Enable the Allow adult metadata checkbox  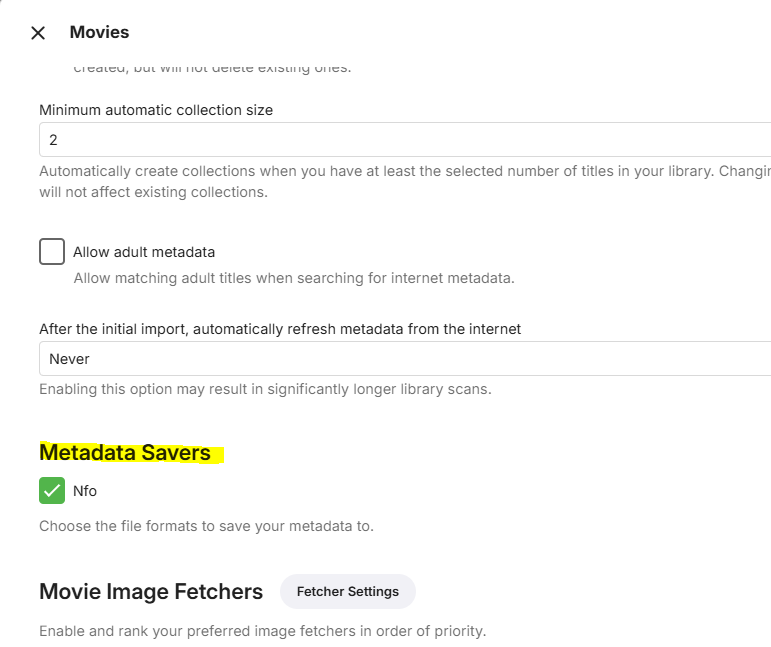(x=52, y=252)
